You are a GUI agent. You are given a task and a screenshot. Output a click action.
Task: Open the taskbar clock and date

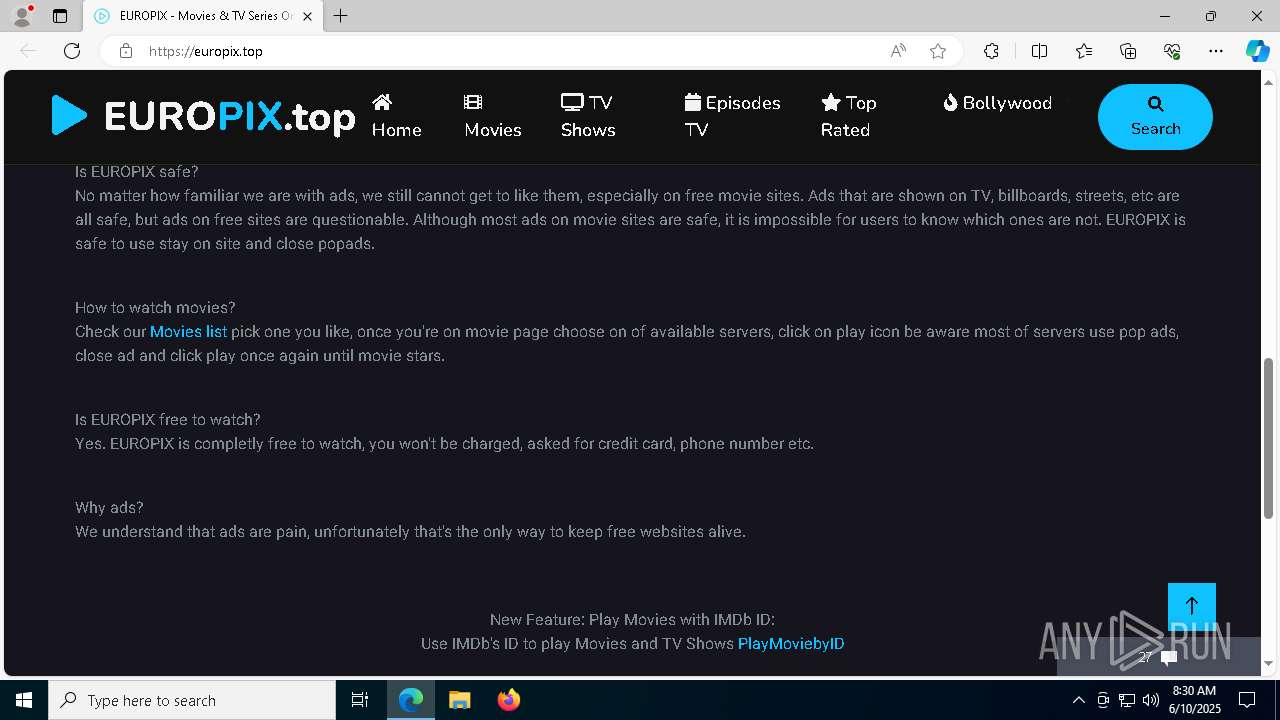tap(1194, 700)
